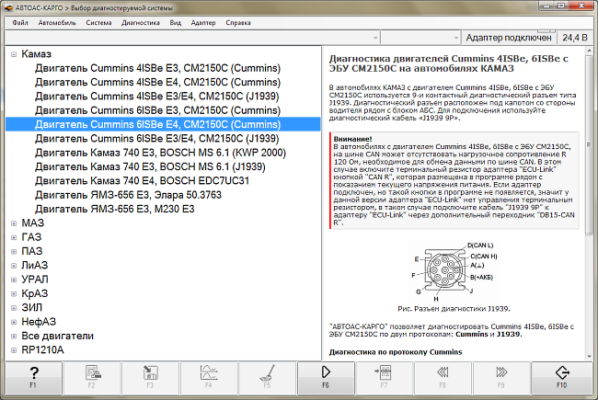Screen dimensions: 598x400
Task: Select Двигатель ЯМЗ-656 E3, Элара 50.3763
Action: click(128, 195)
